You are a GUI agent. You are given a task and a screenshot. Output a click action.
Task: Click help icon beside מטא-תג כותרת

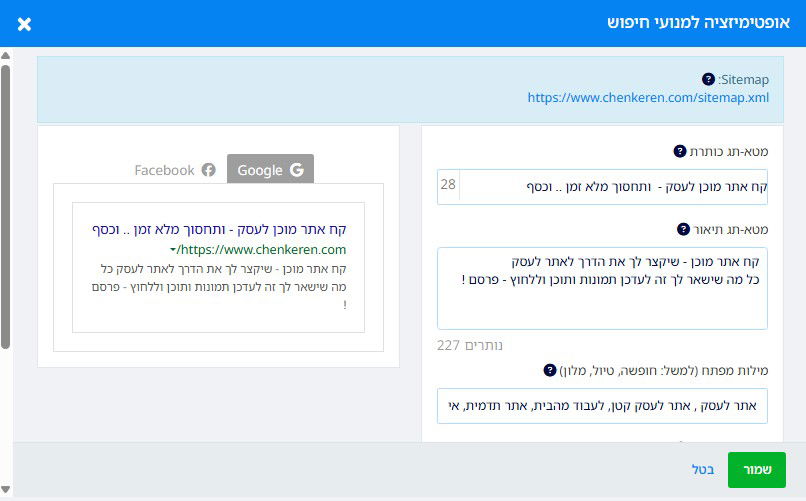680,151
